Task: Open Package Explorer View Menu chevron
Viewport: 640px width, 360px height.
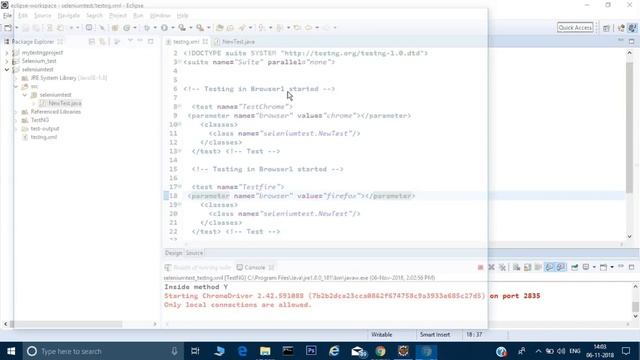Action: tap(130, 41)
